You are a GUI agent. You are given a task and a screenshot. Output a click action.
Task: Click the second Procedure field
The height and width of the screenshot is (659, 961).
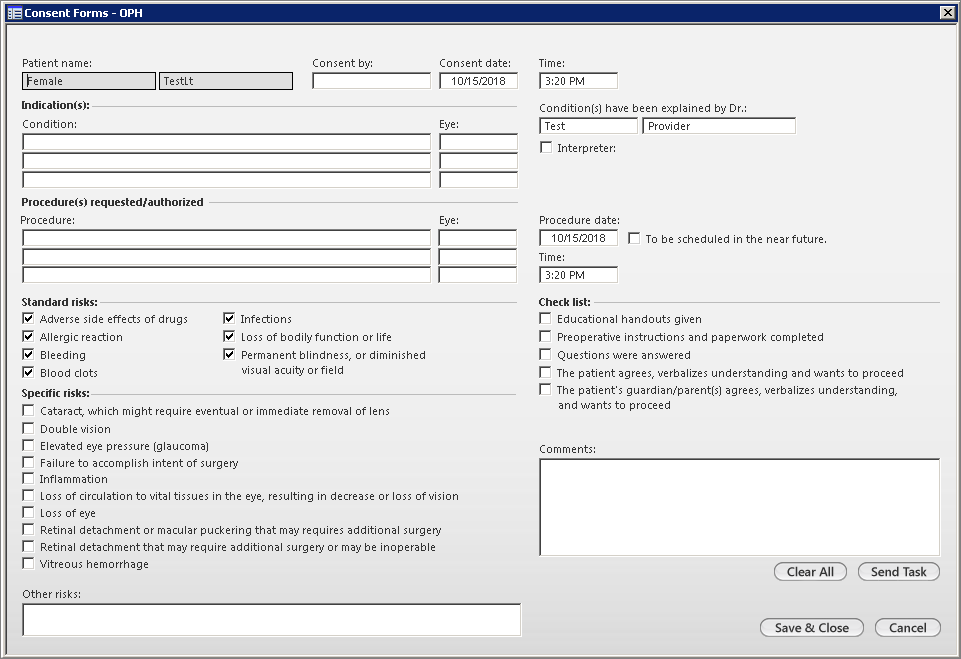pos(227,256)
